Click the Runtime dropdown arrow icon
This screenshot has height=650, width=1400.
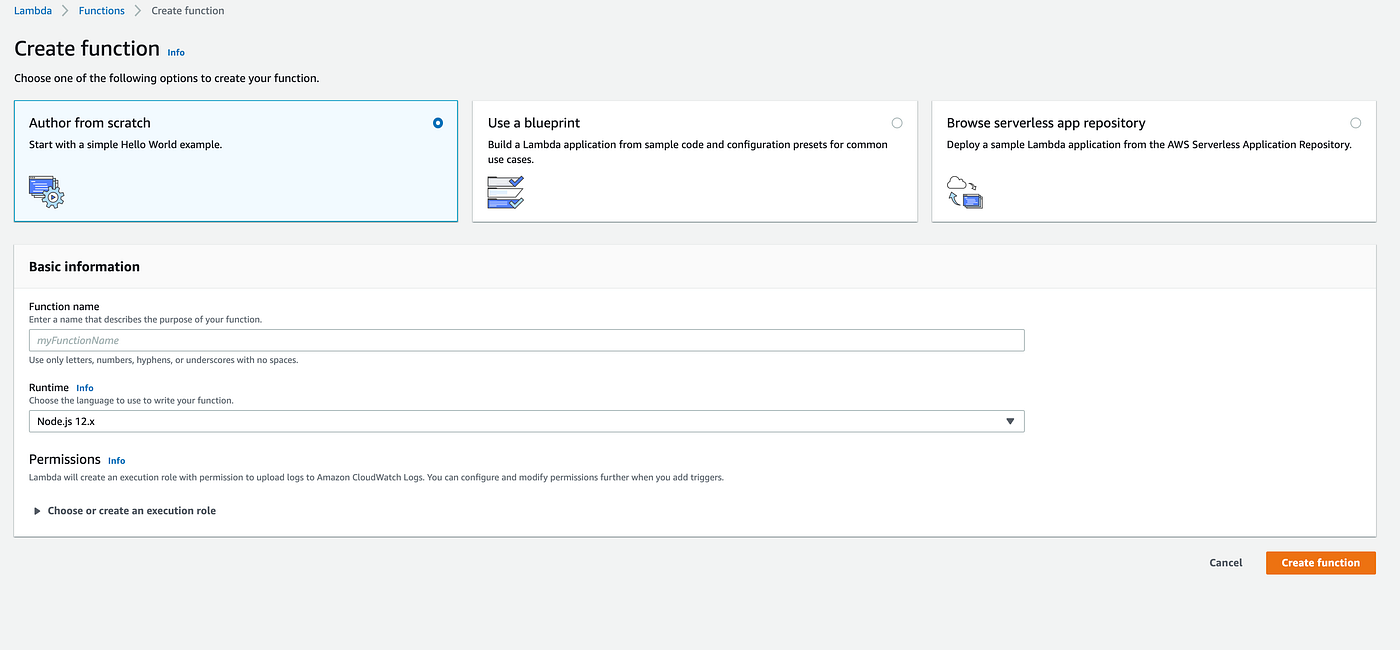click(1010, 421)
